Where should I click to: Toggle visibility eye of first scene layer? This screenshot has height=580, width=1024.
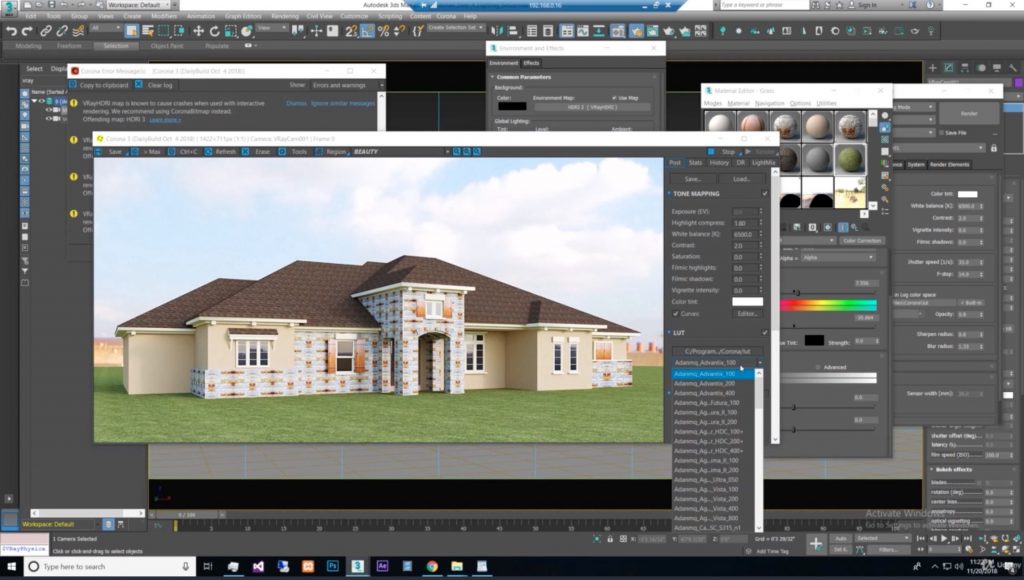point(41,101)
